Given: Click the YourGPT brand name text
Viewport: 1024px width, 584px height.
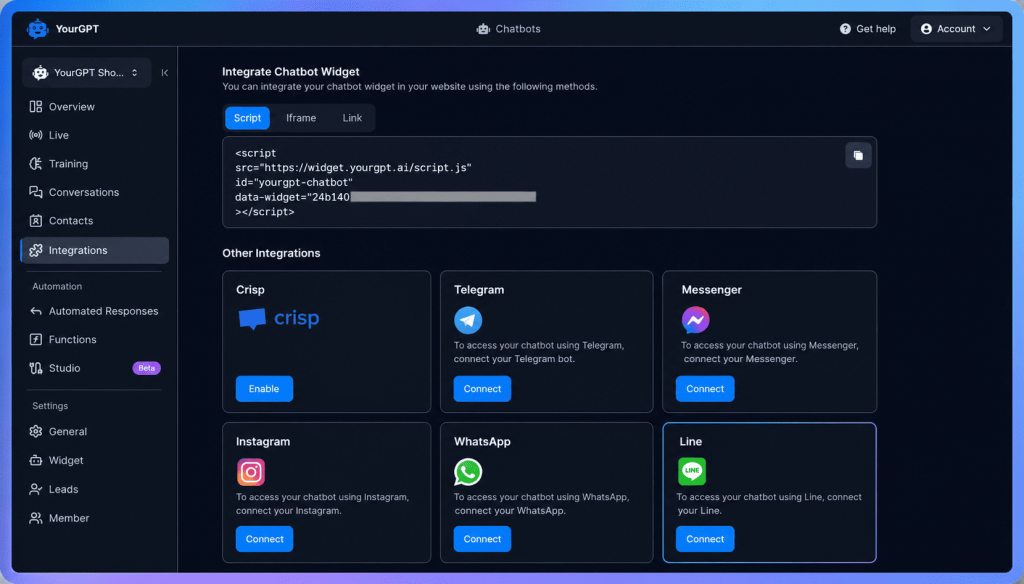Looking at the screenshot, I should (77, 29).
